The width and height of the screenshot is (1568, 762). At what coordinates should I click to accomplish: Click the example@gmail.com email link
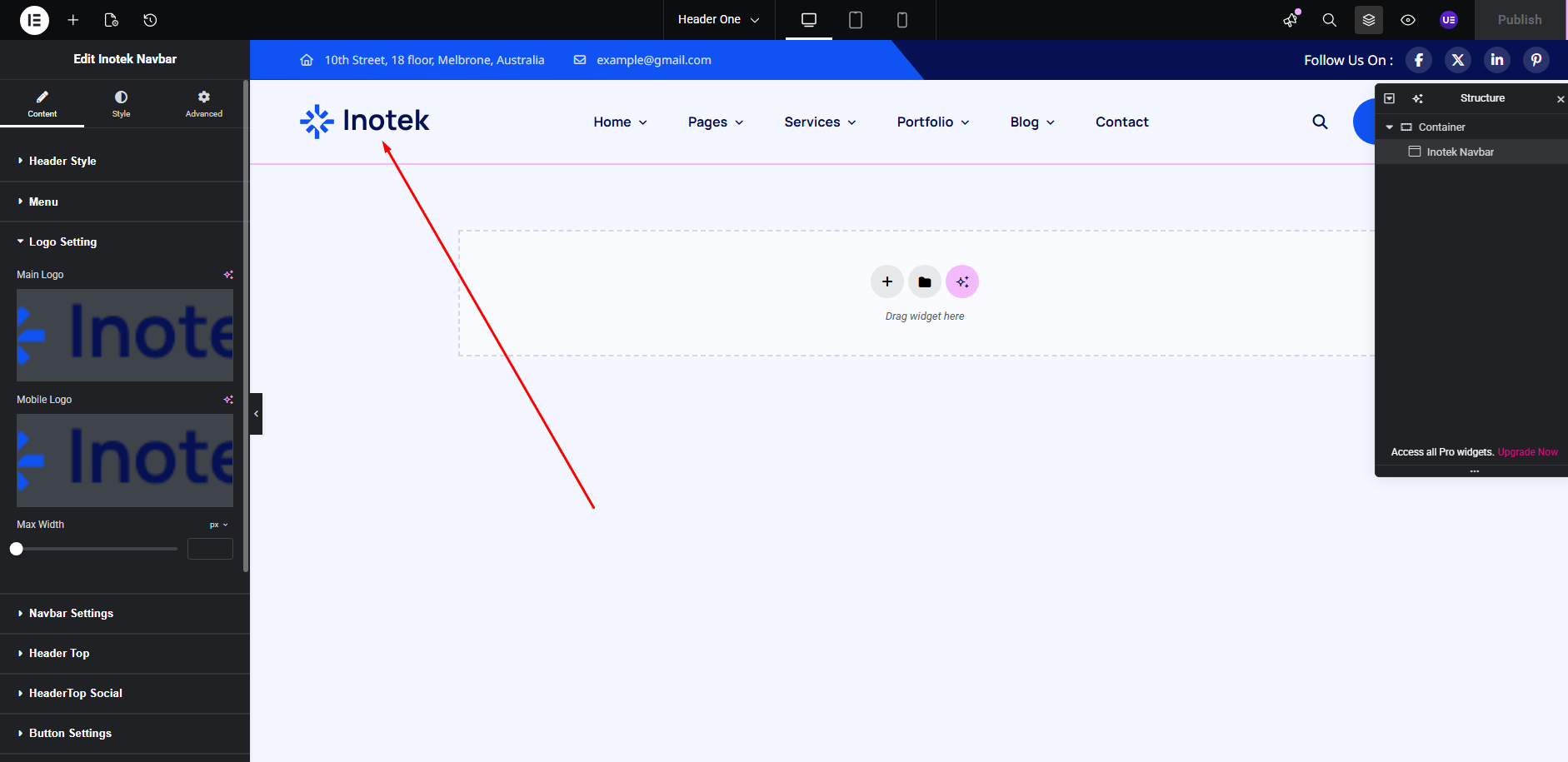(x=653, y=60)
